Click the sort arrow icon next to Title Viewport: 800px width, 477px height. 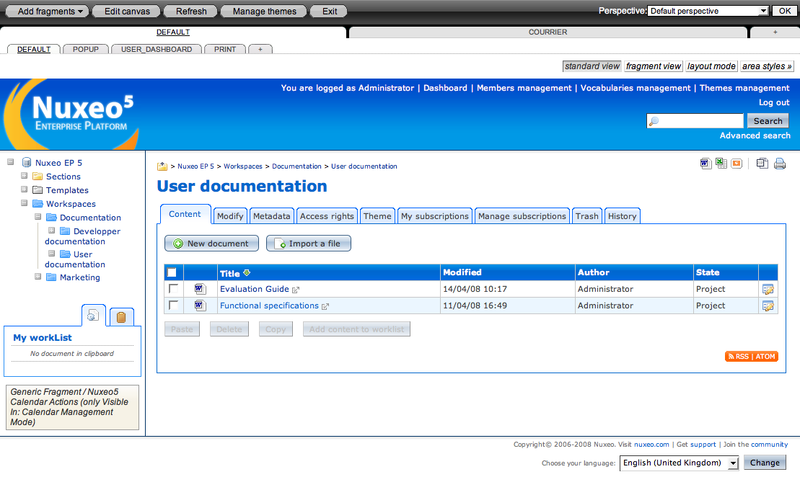coord(246,273)
